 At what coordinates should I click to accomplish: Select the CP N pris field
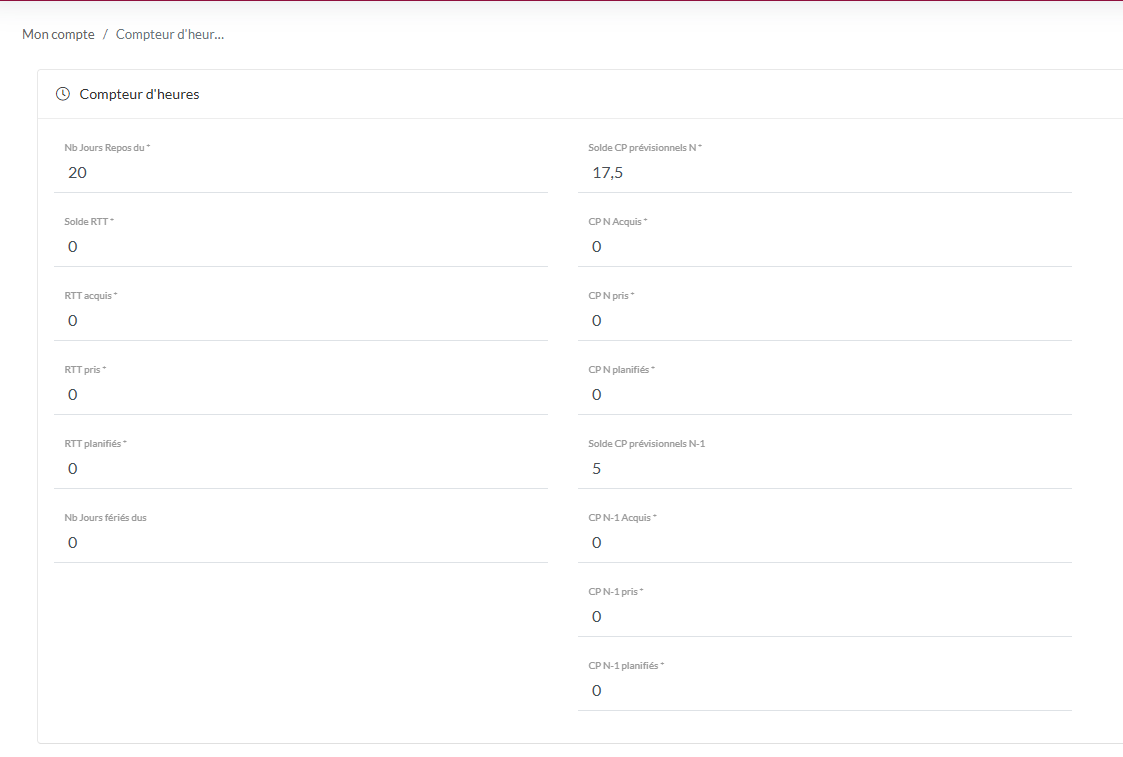point(824,321)
